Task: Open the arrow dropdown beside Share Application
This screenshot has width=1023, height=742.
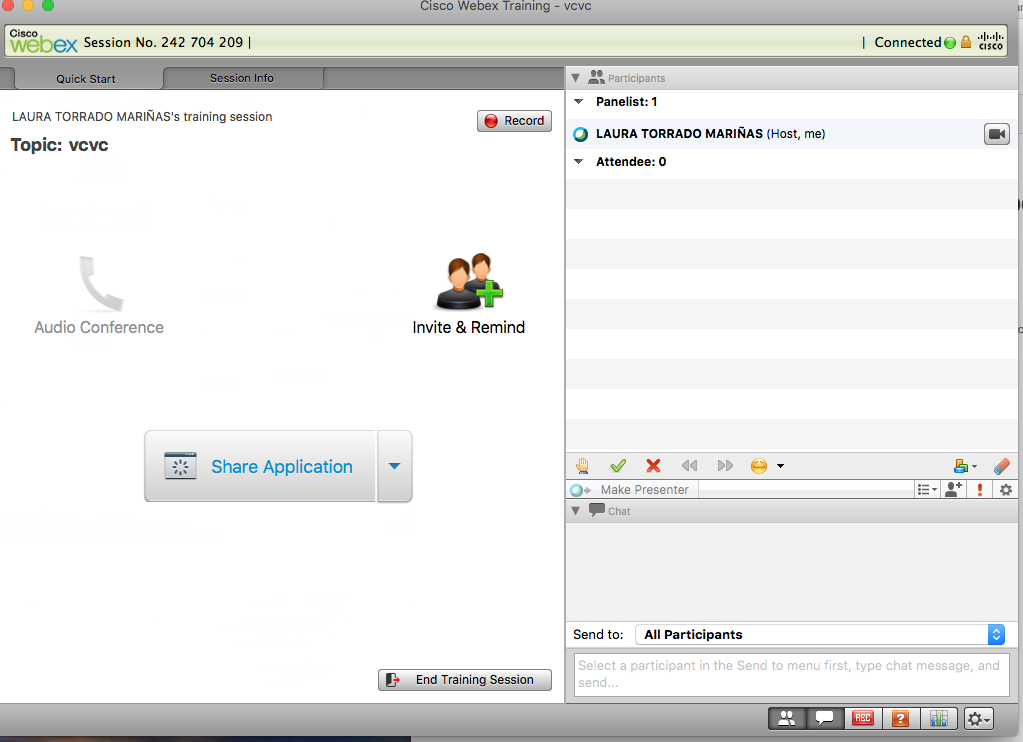Action: point(394,466)
